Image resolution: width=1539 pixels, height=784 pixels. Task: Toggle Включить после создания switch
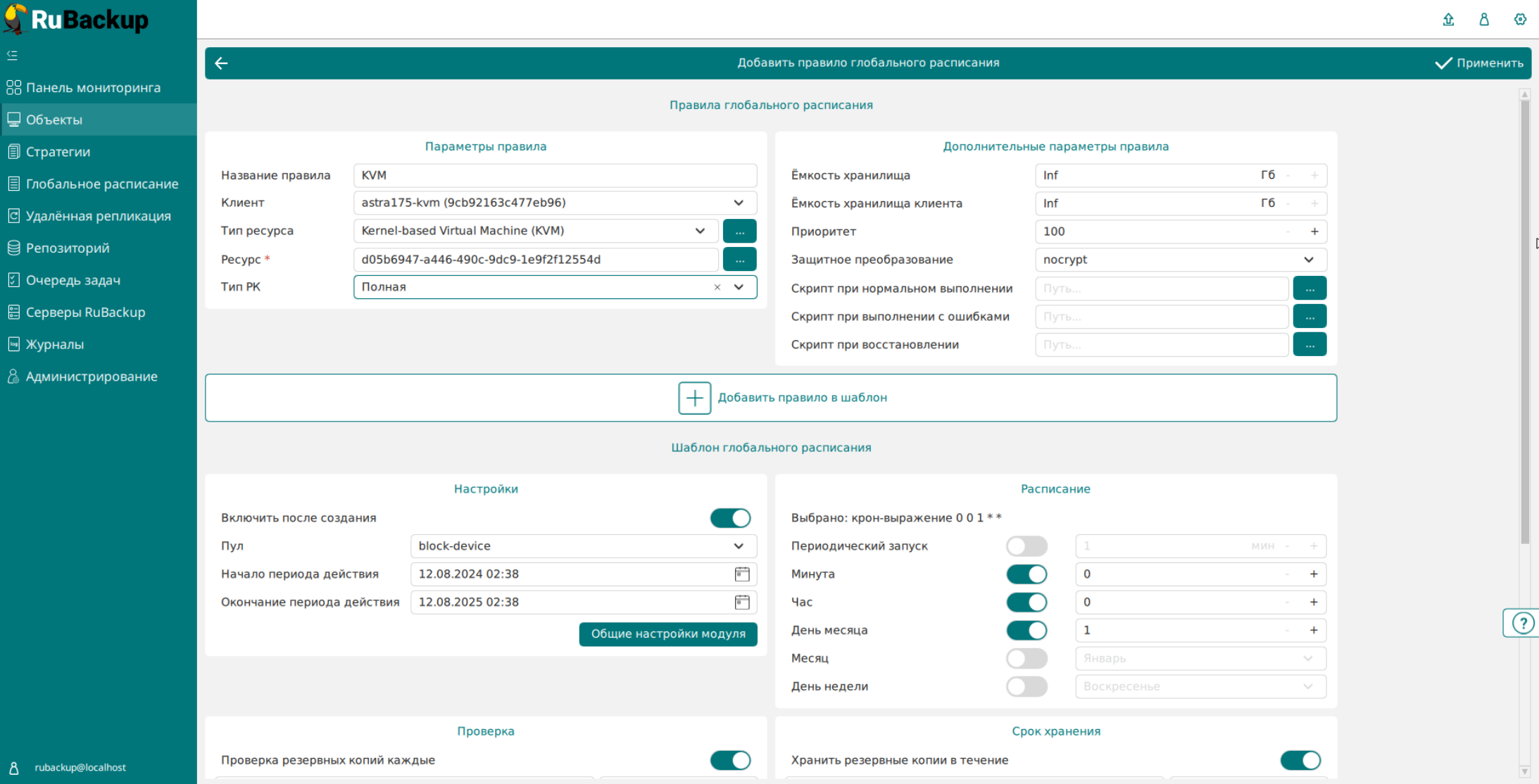pos(730,518)
